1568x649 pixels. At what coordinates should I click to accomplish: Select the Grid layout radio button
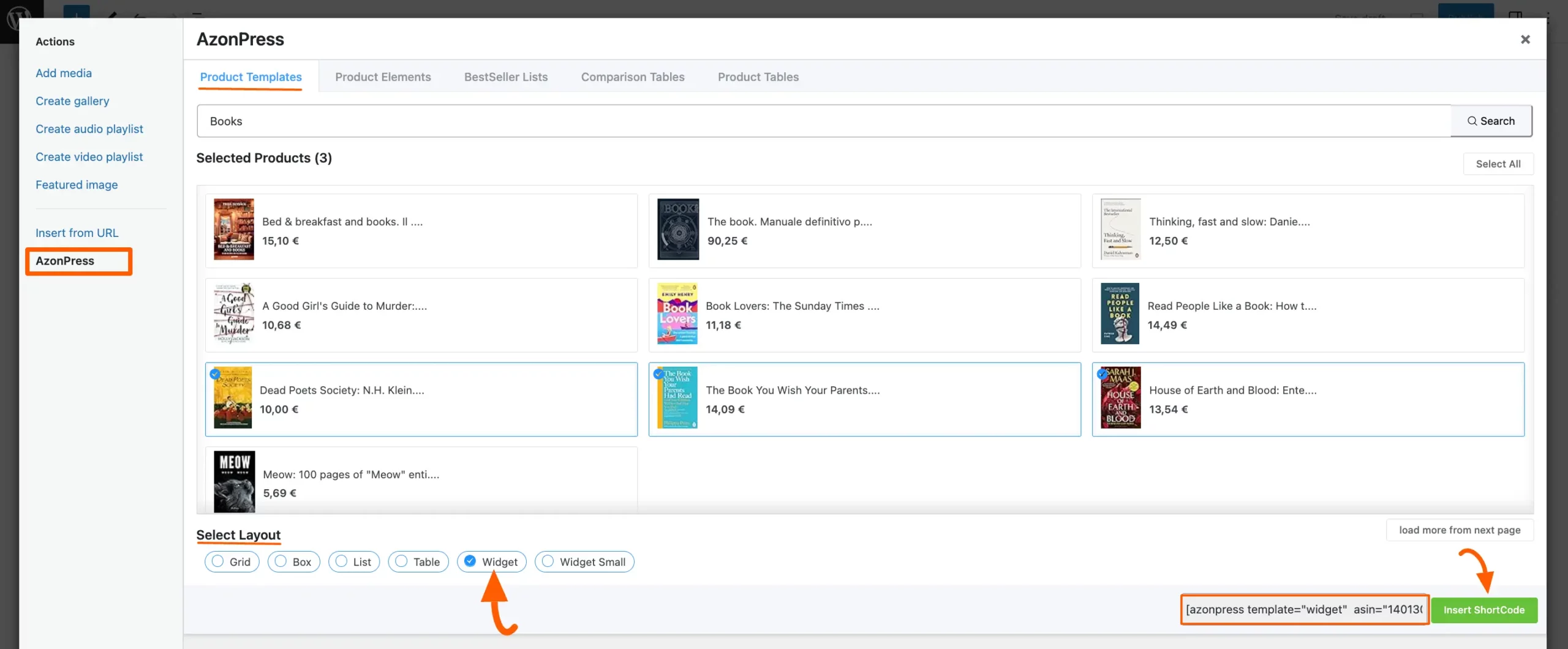tap(217, 561)
